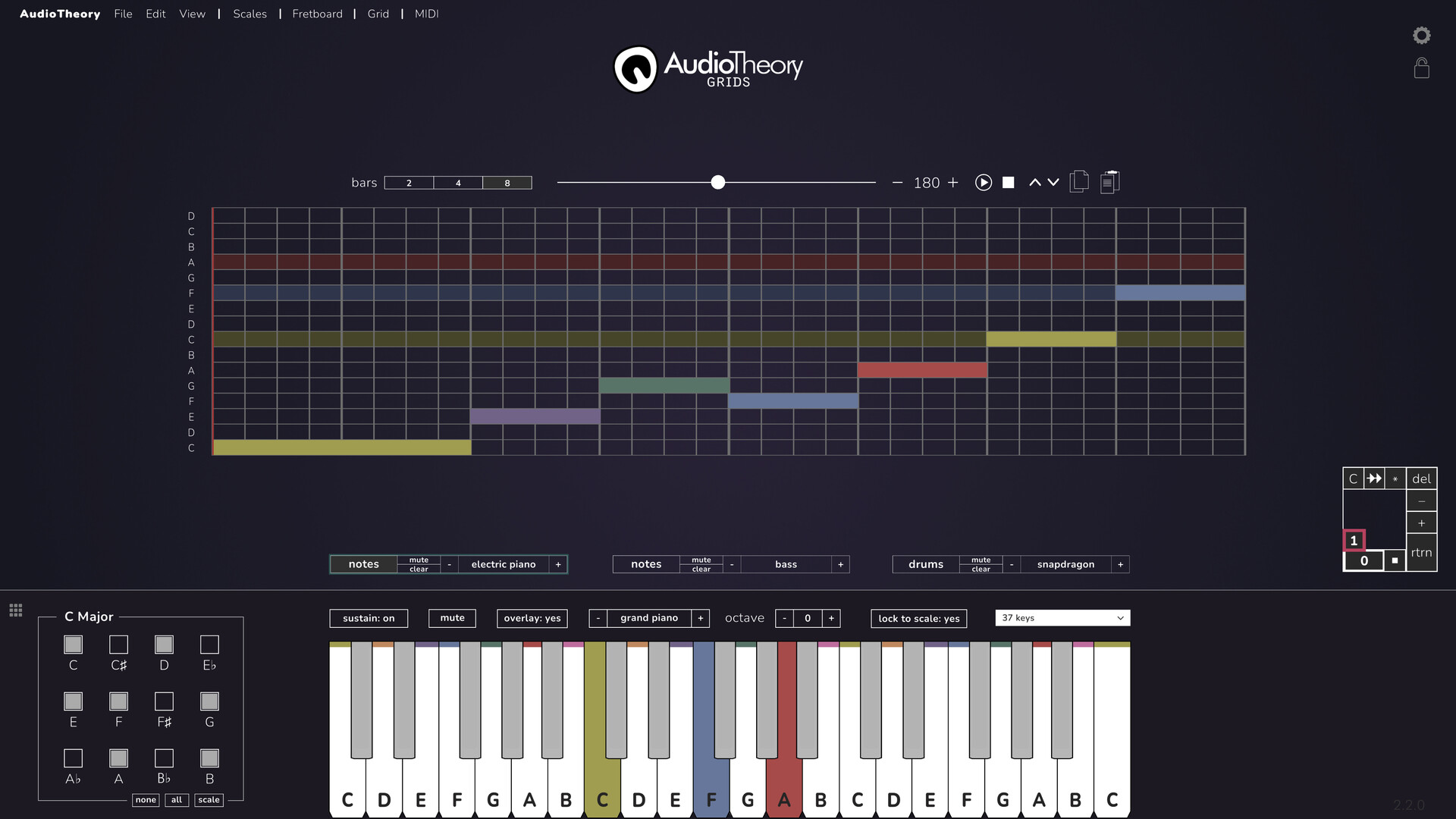Disable lock to scale

pos(918,618)
